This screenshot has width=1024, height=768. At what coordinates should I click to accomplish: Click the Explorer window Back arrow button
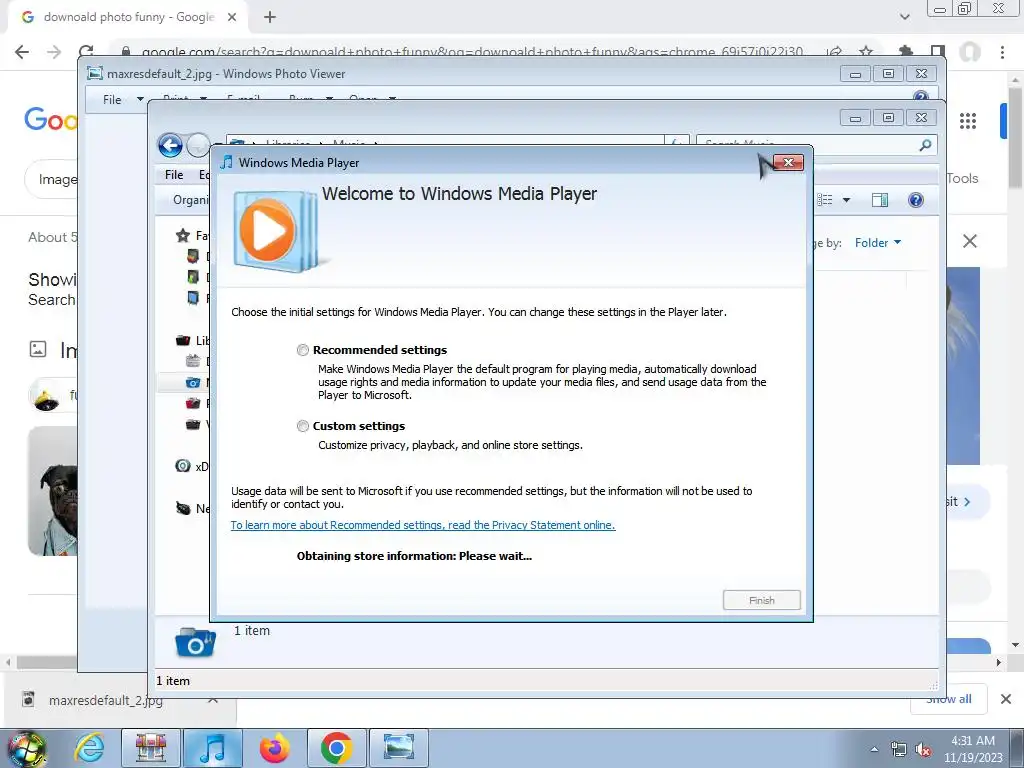tap(170, 145)
